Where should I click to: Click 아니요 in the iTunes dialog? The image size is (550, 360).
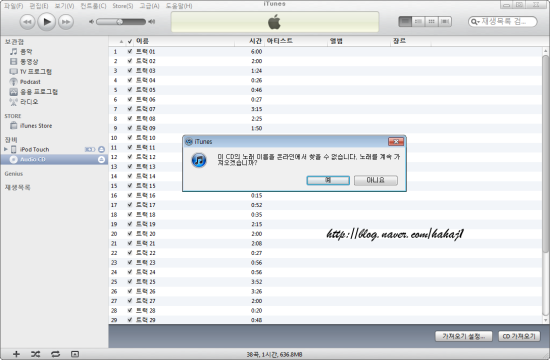pos(376,180)
